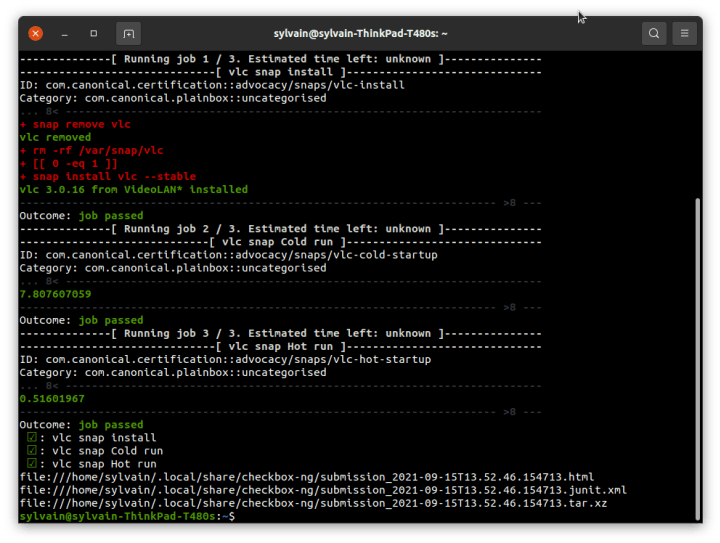Click the ID line ending vlc-hot-startup

[225, 359]
